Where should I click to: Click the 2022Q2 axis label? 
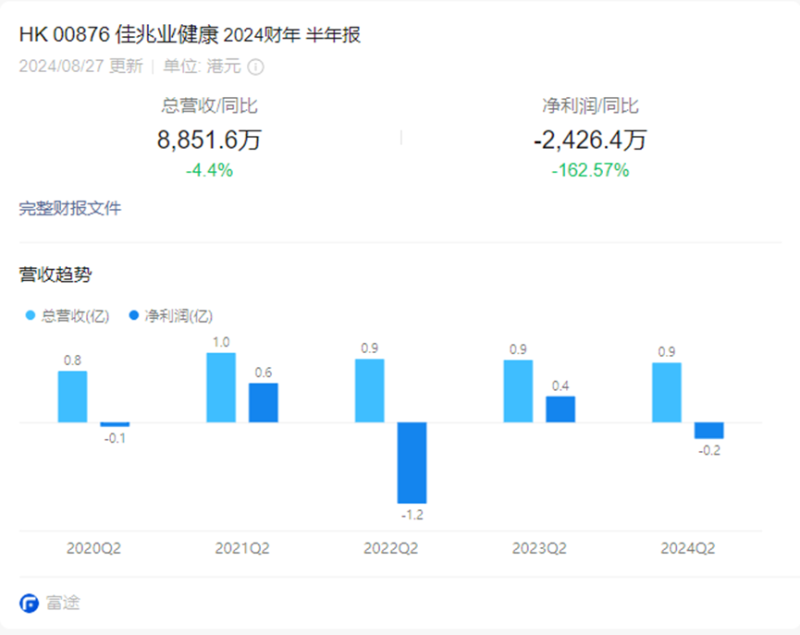pos(389,548)
